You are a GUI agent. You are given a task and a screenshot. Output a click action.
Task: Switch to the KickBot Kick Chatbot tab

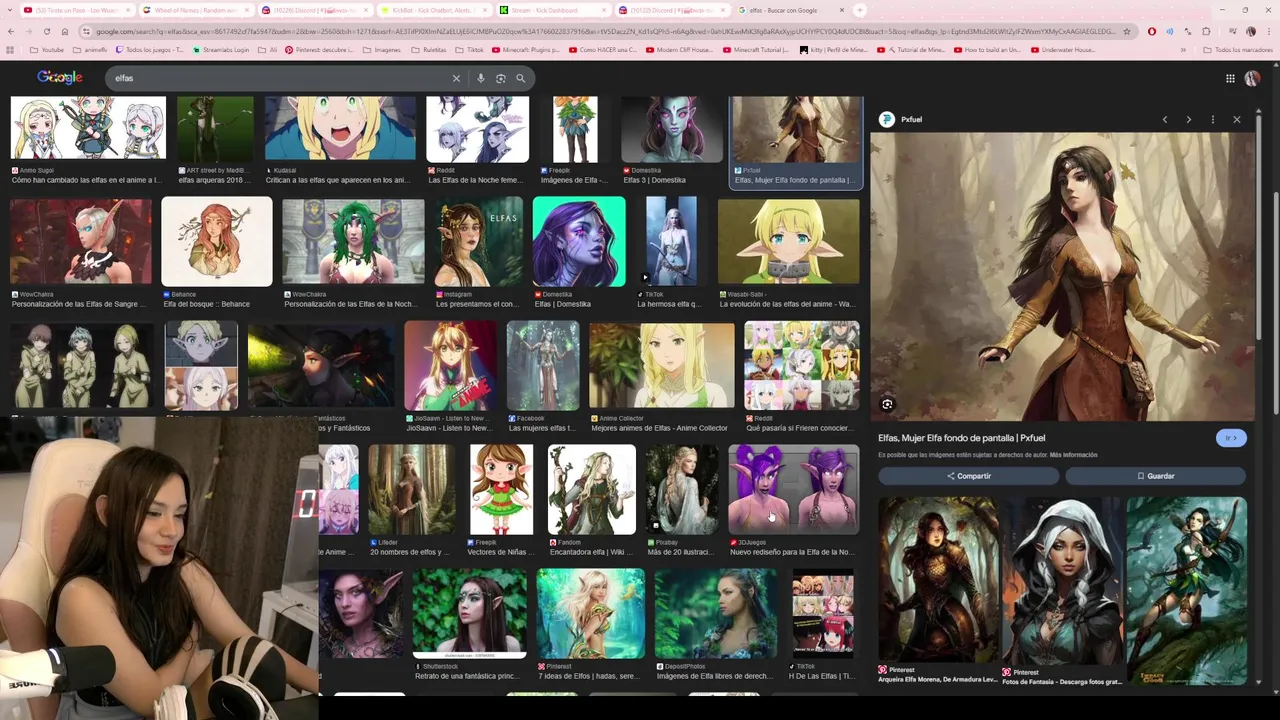(x=433, y=10)
